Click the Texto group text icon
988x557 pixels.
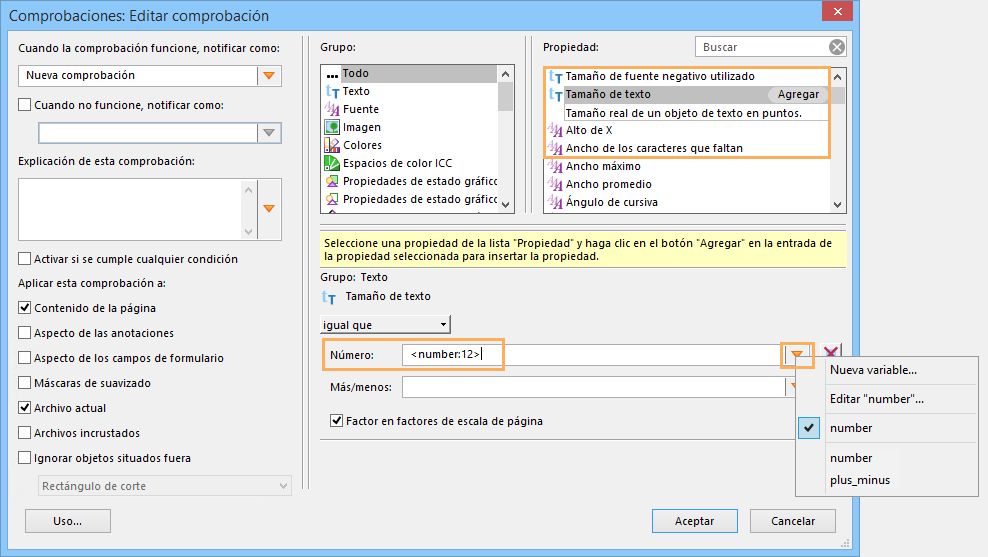point(332,91)
